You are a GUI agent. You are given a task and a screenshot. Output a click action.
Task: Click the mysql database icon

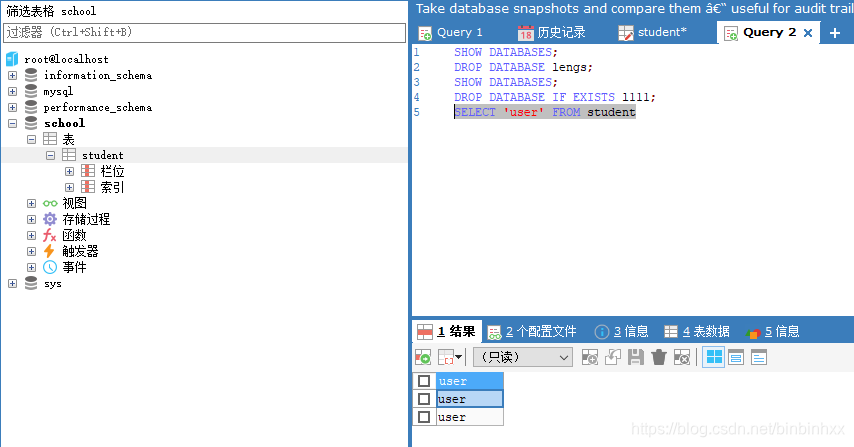coord(31,91)
